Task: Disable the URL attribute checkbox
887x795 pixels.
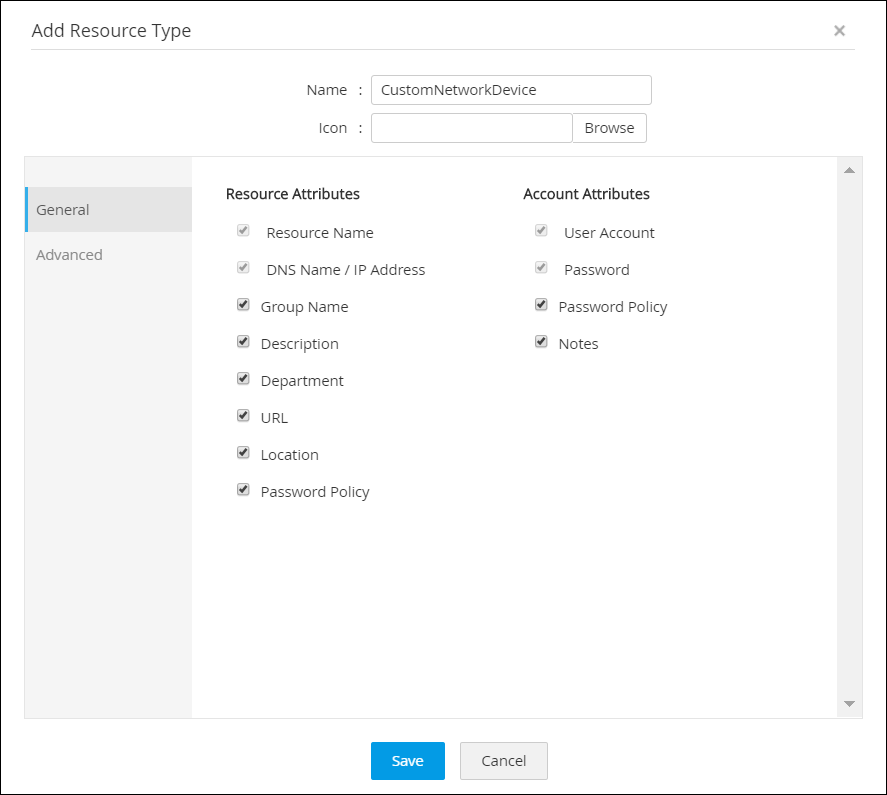Action: point(243,416)
